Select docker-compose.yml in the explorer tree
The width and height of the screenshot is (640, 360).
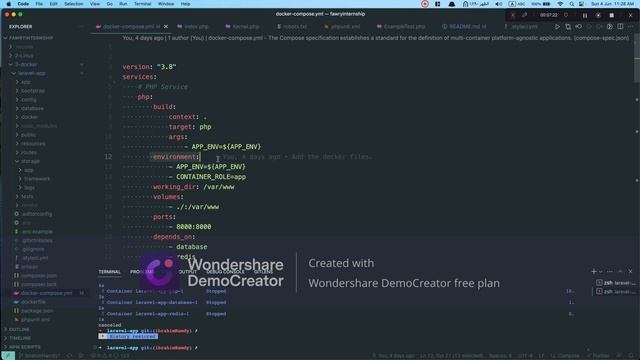(x=47, y=293)
